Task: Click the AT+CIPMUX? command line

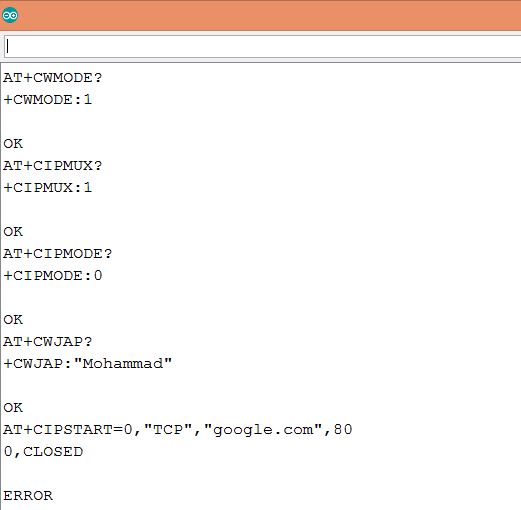Action: (53, 166)
